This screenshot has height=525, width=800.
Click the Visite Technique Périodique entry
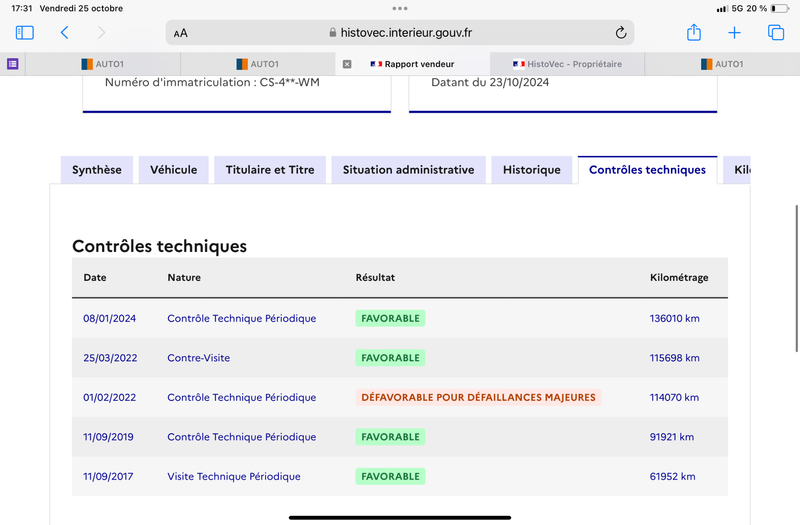(234, 477)
